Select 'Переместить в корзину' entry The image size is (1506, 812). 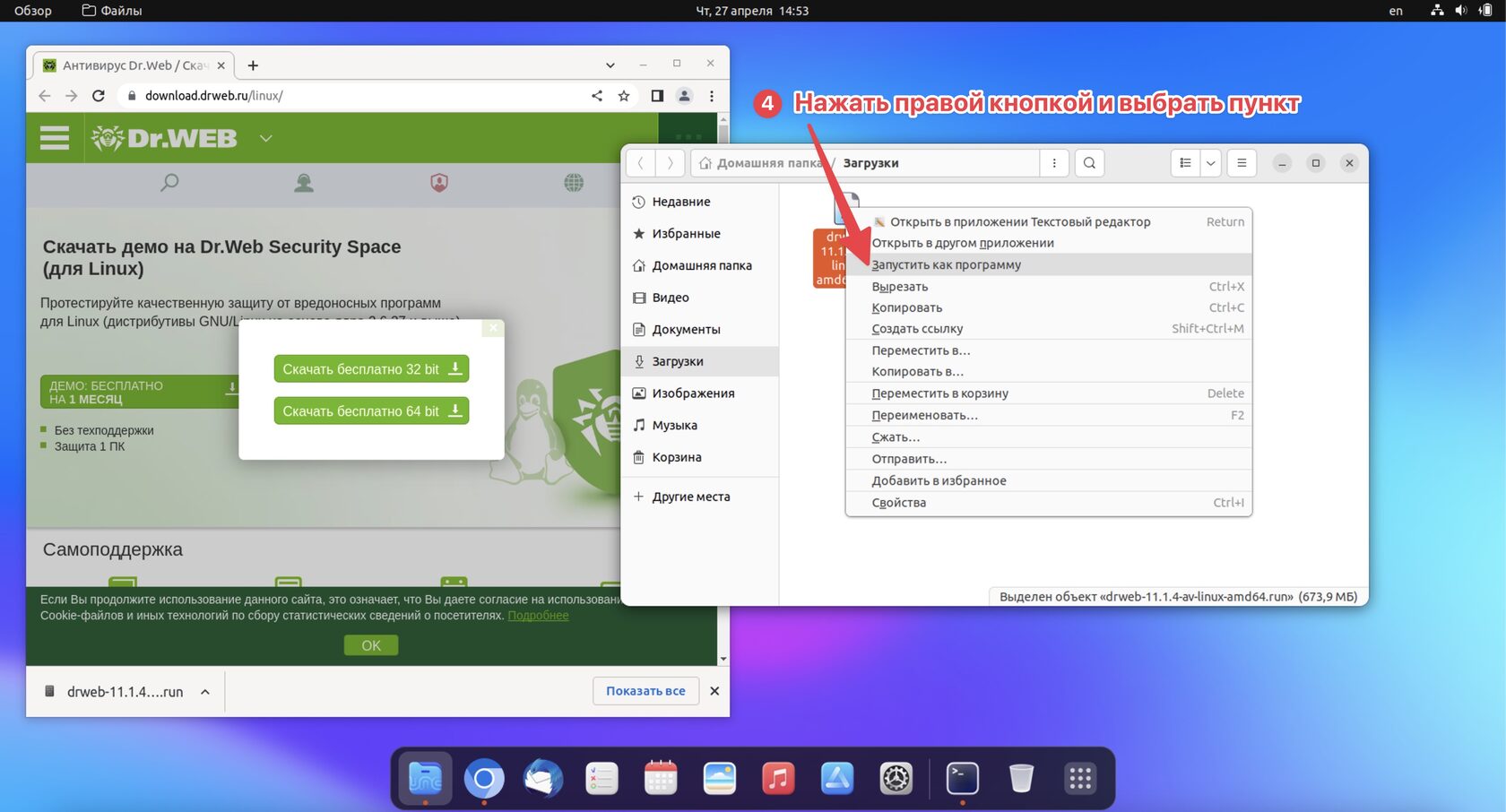[1049, 393]
